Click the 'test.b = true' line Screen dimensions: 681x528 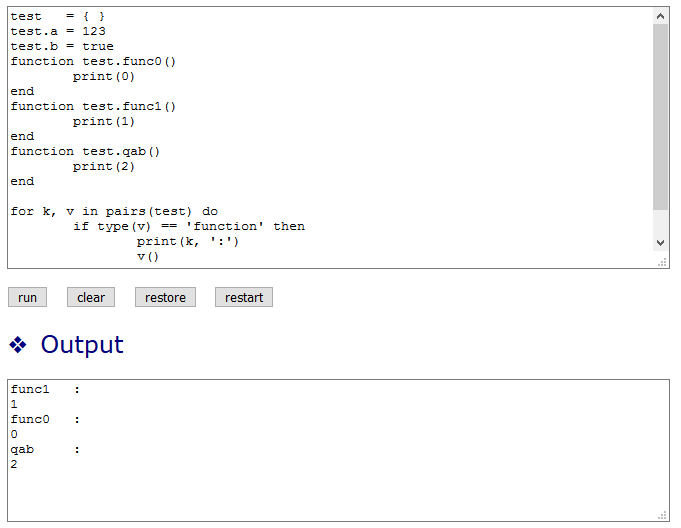coord(62,46)
